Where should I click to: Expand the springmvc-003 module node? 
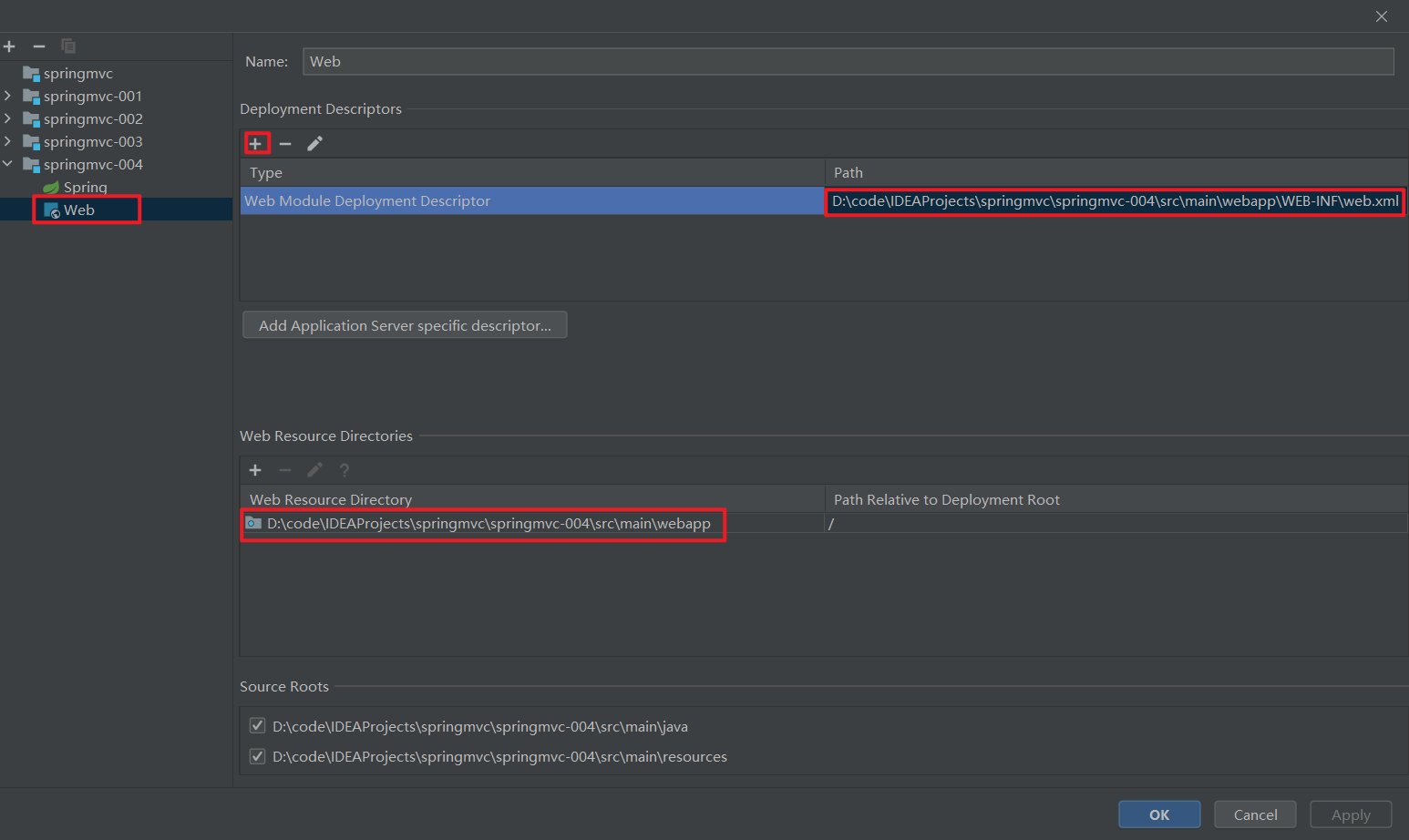point(8,141)
